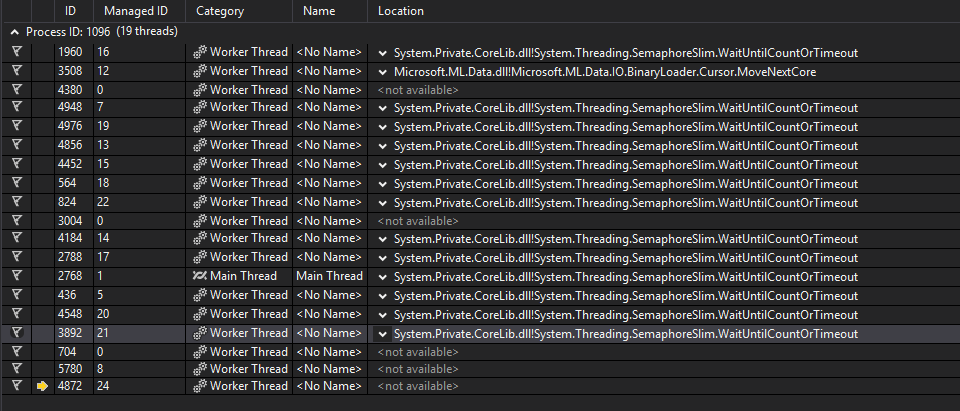Click flag icon for thread 2788
Viewport: 960px width, 411px height.
(17, 257)
